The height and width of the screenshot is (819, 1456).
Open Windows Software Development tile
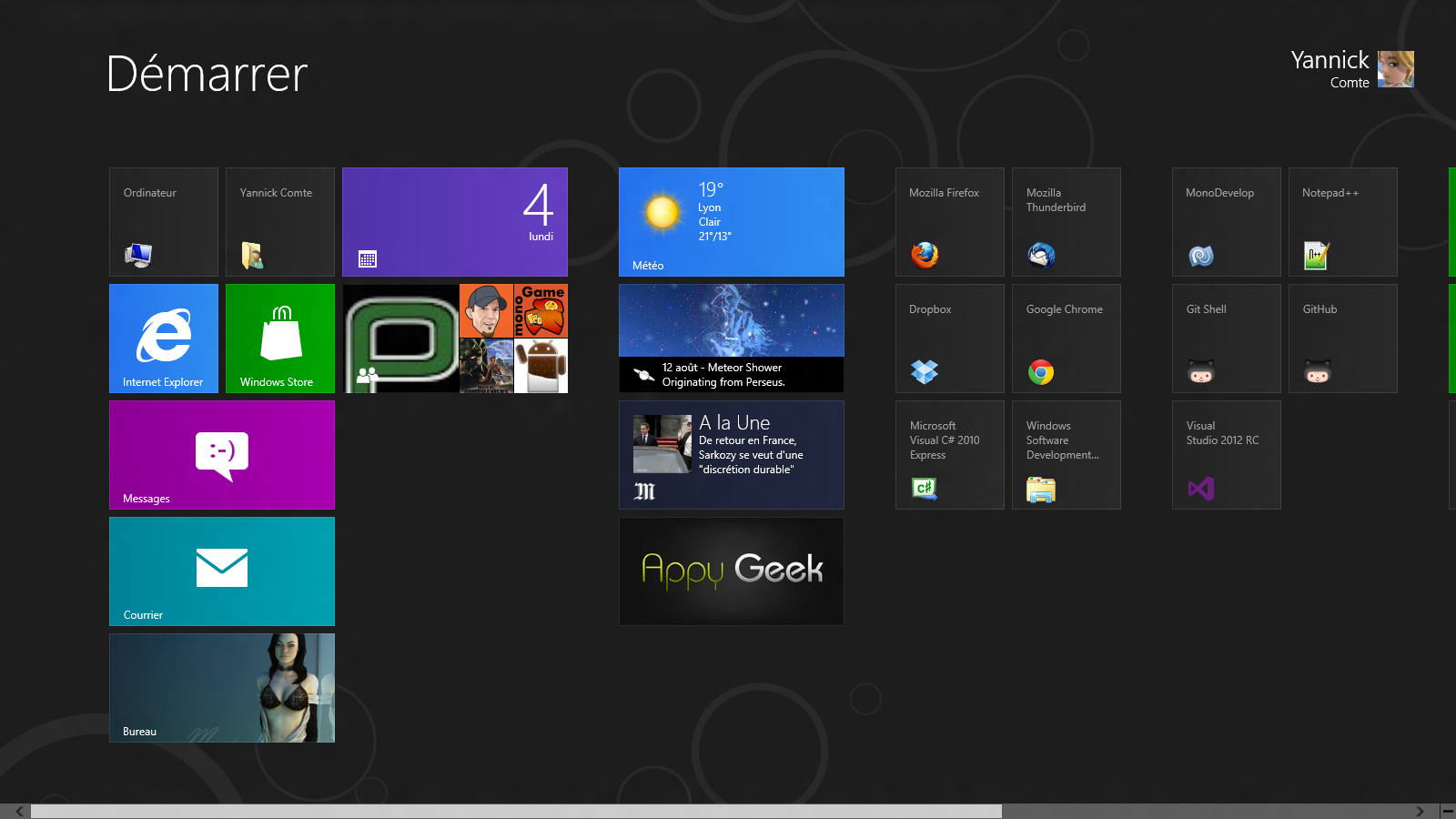(x=1067, y=455)
